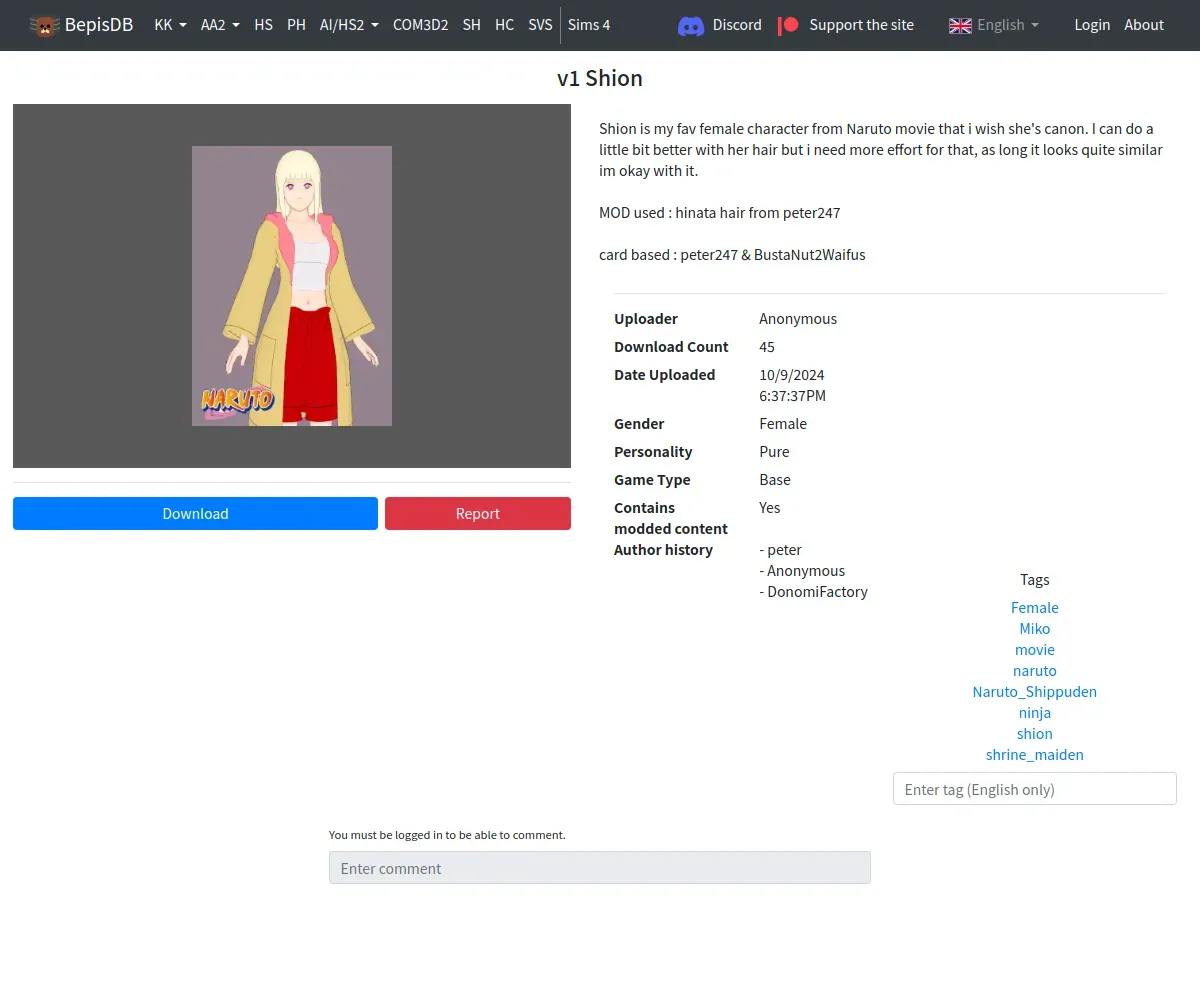The image size is (1200, 1000).
Task: Click the download count value 45
Action: click(x=767, y=347)
